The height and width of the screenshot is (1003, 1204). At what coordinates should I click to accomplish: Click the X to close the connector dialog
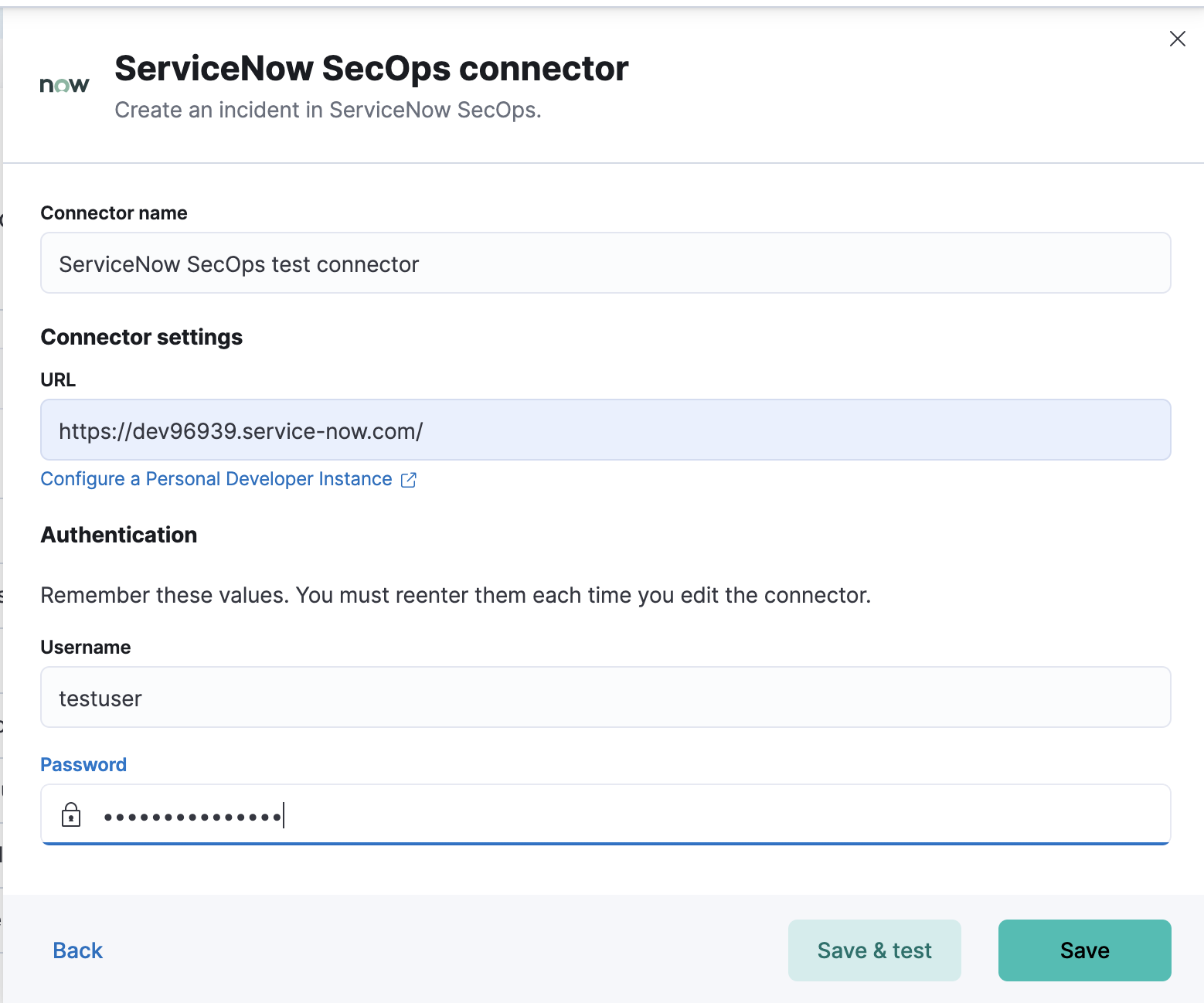click(x=1177, y=39)
